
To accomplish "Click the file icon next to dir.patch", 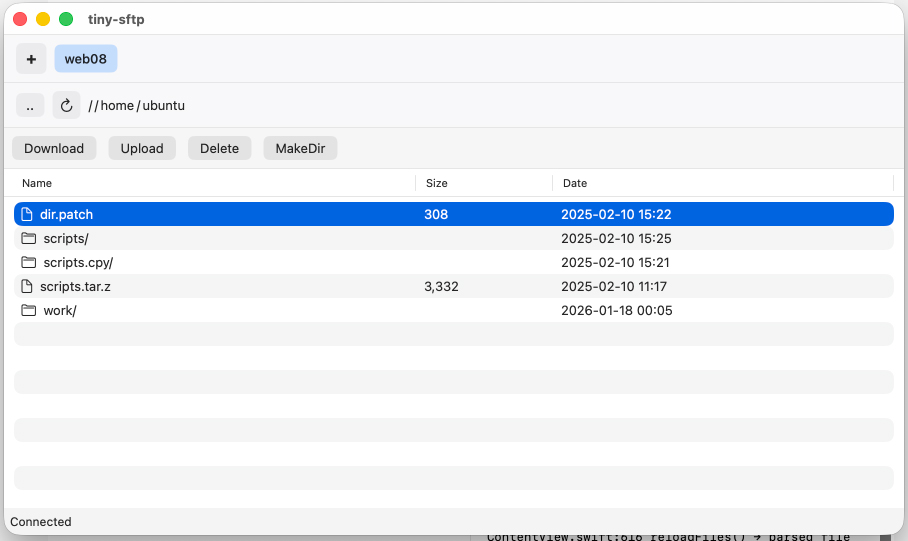I will 27,214.
